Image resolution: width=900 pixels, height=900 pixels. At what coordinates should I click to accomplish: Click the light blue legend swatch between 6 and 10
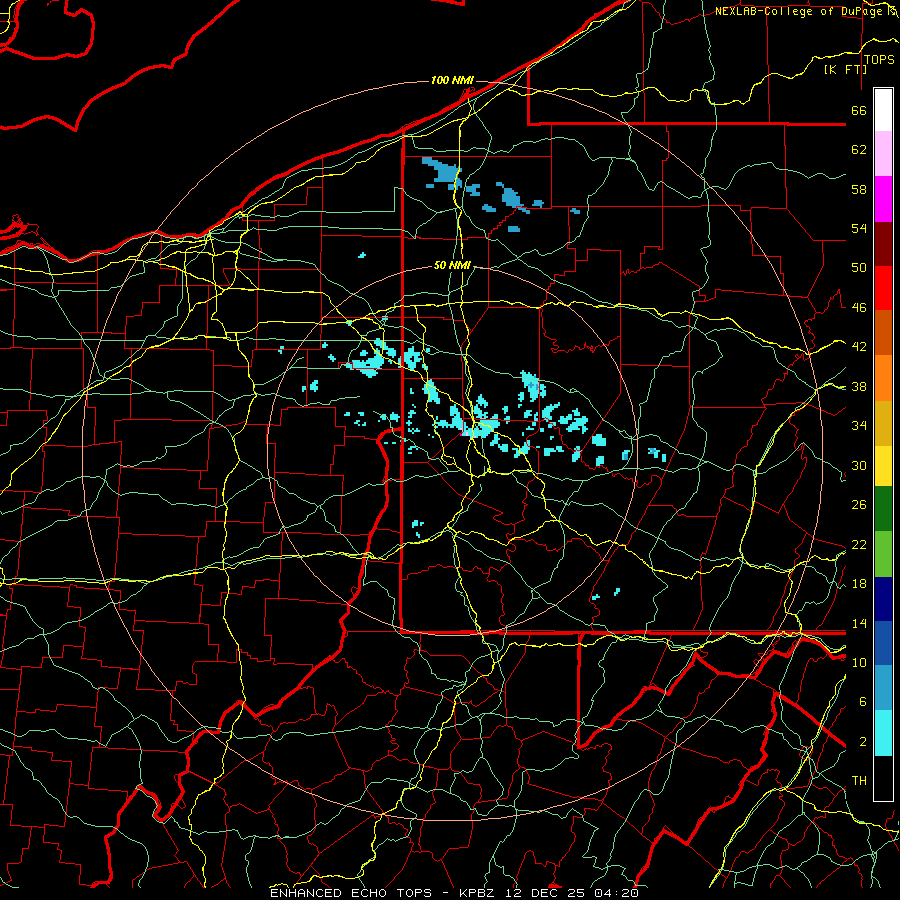pos(883,688)
